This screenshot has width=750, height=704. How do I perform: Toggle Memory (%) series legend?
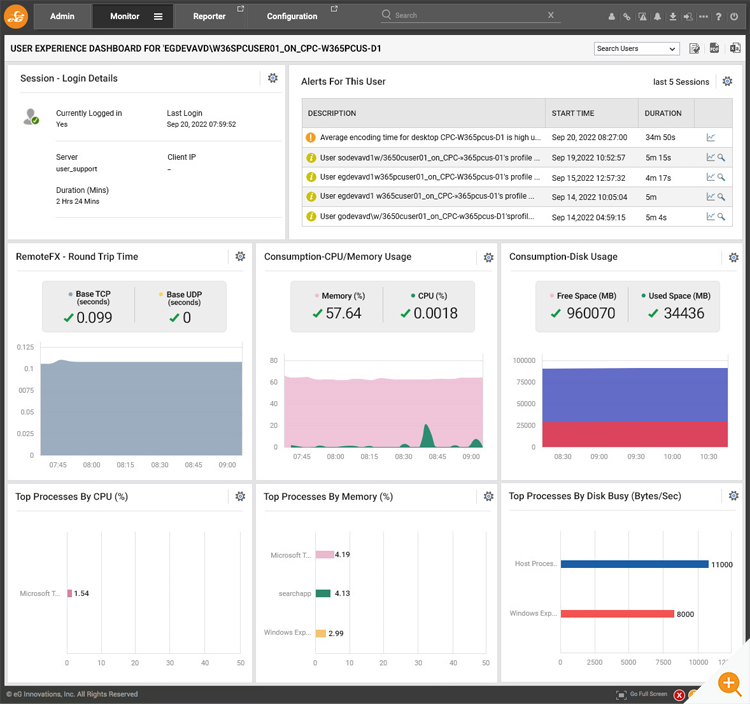[340, 296]
